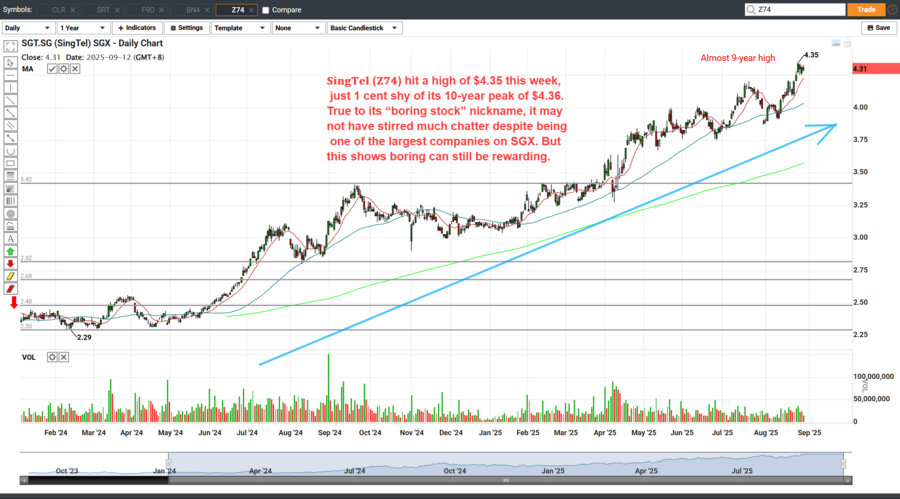Pick the text annotation 'A' tool
Viewport: 900px width, 499px height.
point(10,239)
